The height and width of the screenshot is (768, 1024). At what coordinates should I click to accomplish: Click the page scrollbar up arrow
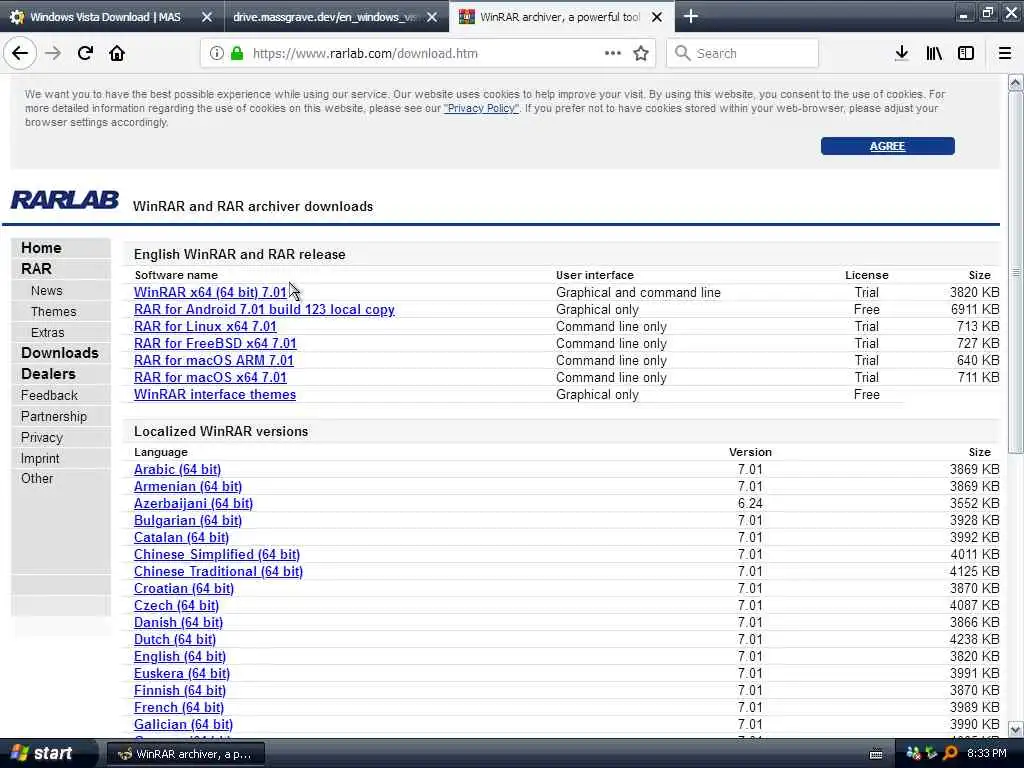click(1016, 82)
